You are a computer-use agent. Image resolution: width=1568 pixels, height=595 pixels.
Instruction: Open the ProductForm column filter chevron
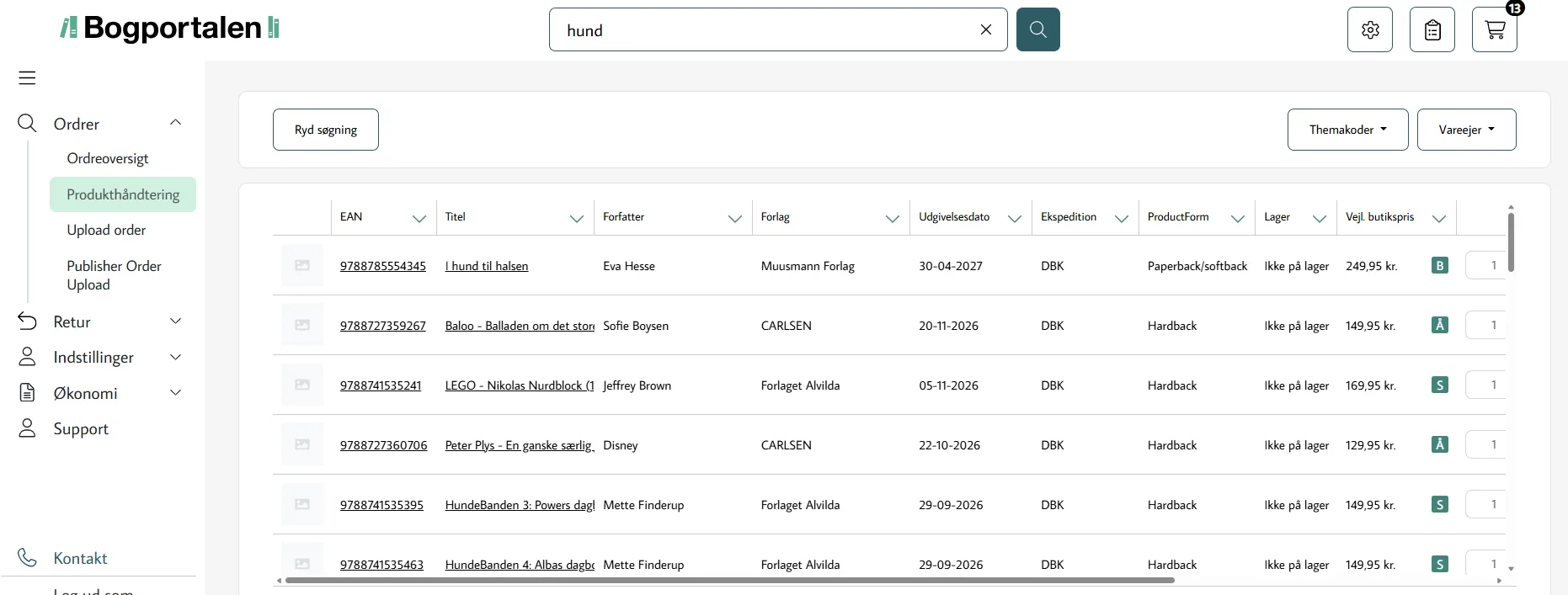1237,219
